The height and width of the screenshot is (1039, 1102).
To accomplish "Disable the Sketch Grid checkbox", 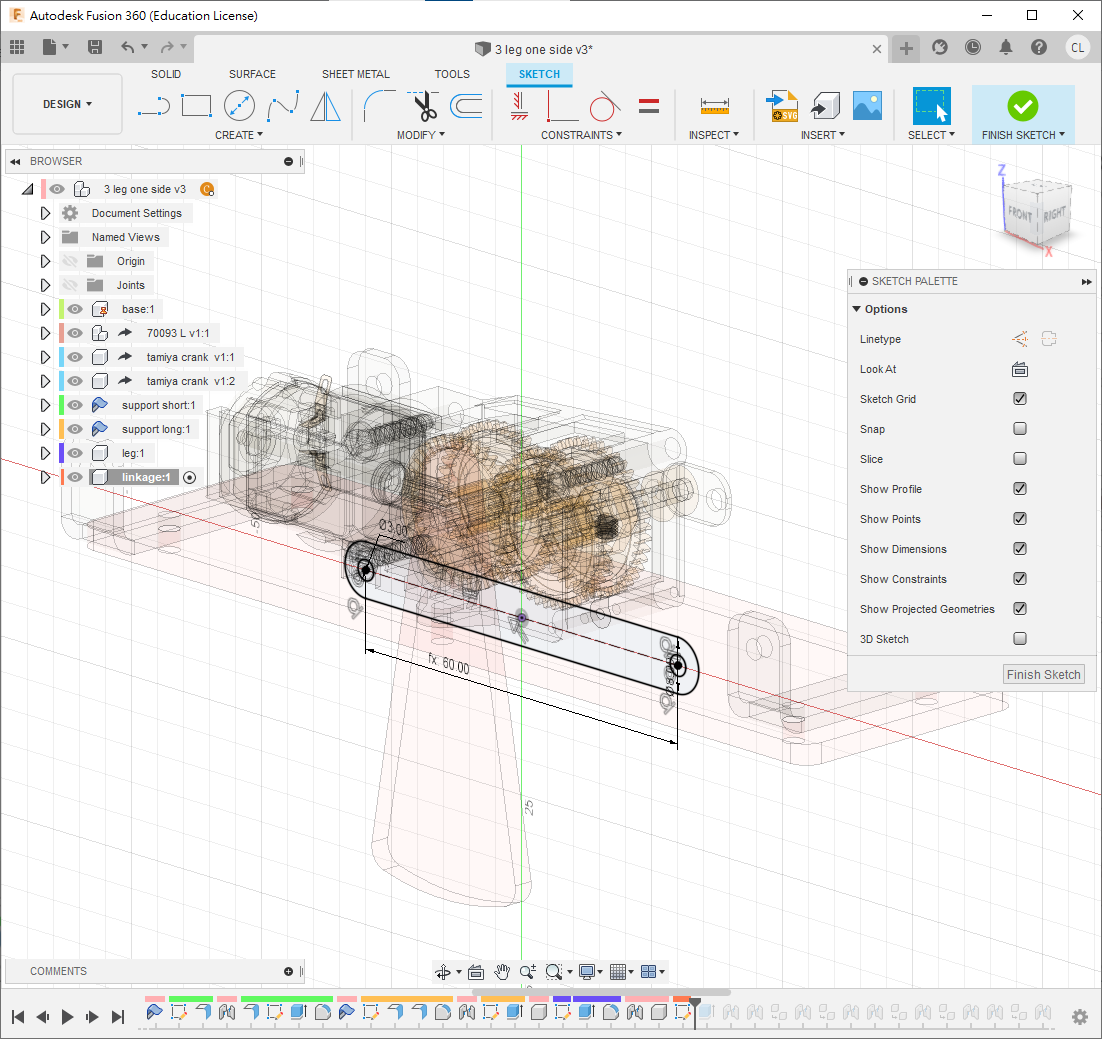I will coord(1019,399).
